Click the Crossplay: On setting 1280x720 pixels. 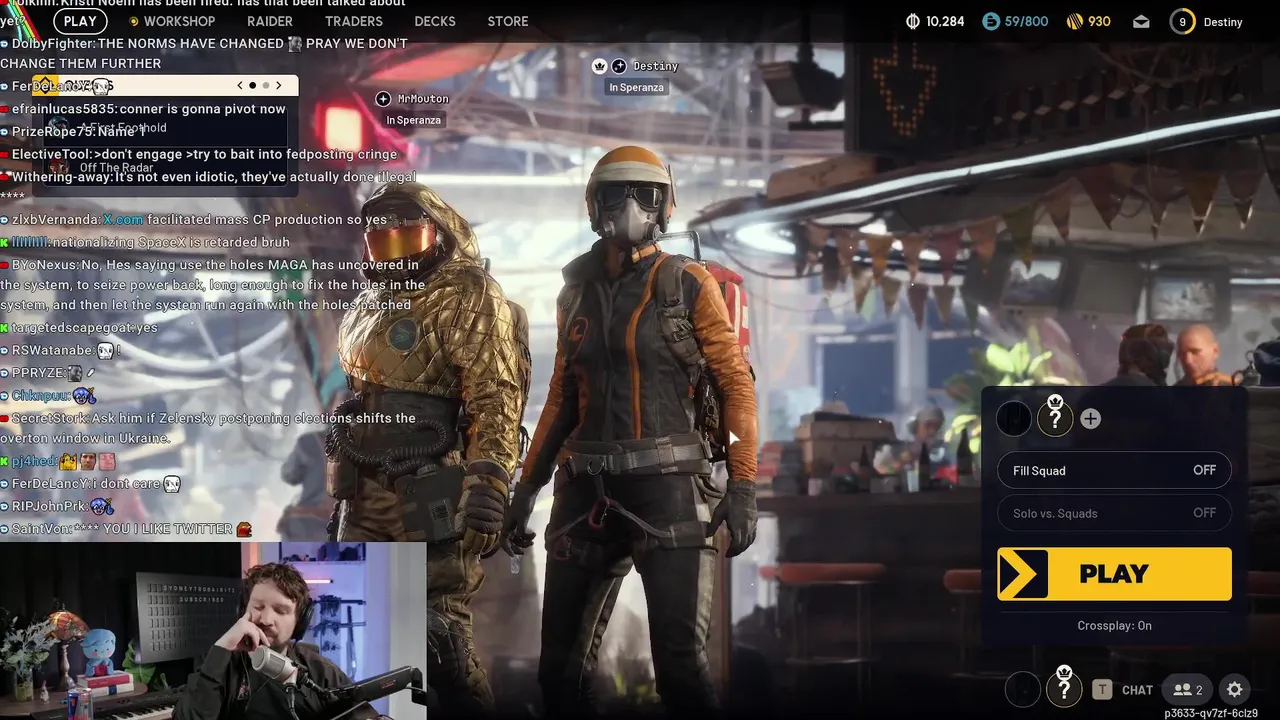1114,626
